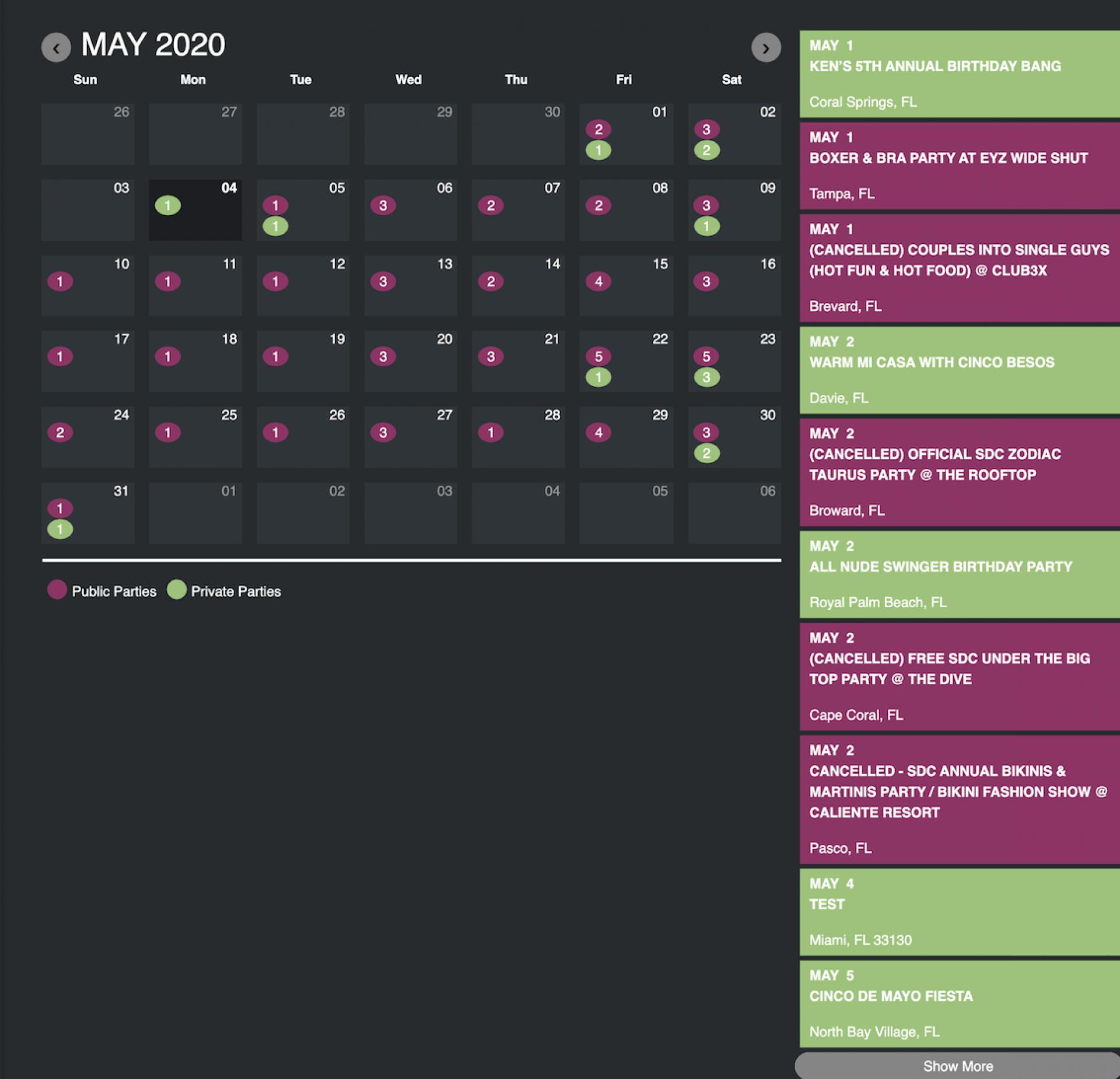Open green private badge on May 1
1120x1079 pixels.
(598, 150)
